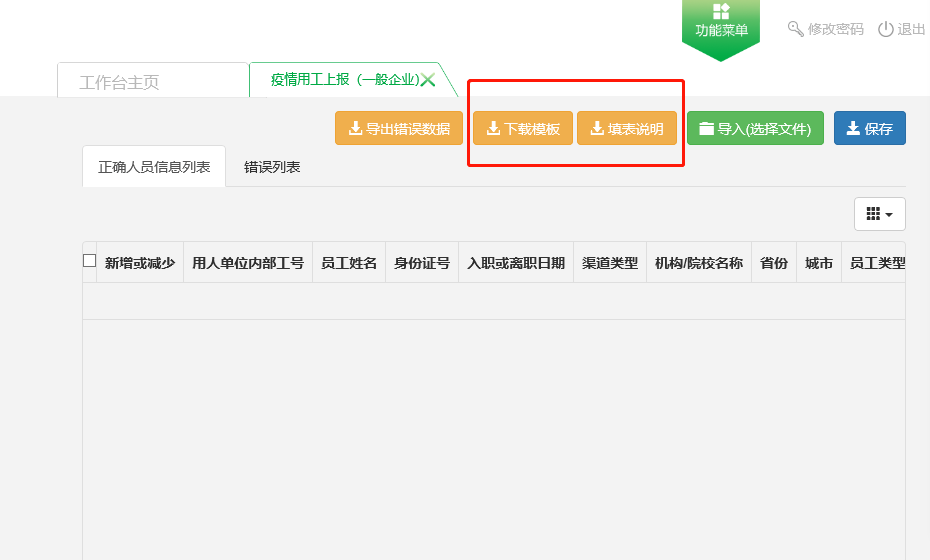Image resolution: width=930 pixels, height=560 pixels.
Task: Click the key icon beside 修改密码
Action: coord(796,29)
